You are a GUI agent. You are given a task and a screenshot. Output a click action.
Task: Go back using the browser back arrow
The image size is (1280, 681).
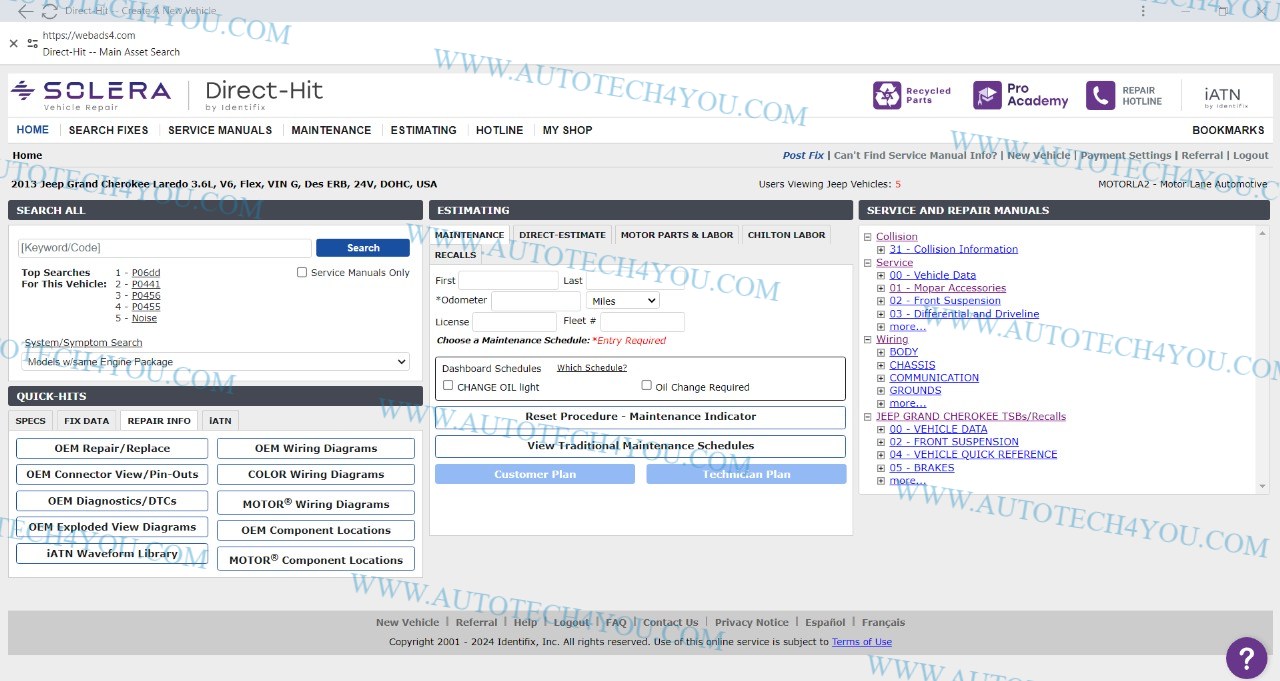[x=24, y=12]
